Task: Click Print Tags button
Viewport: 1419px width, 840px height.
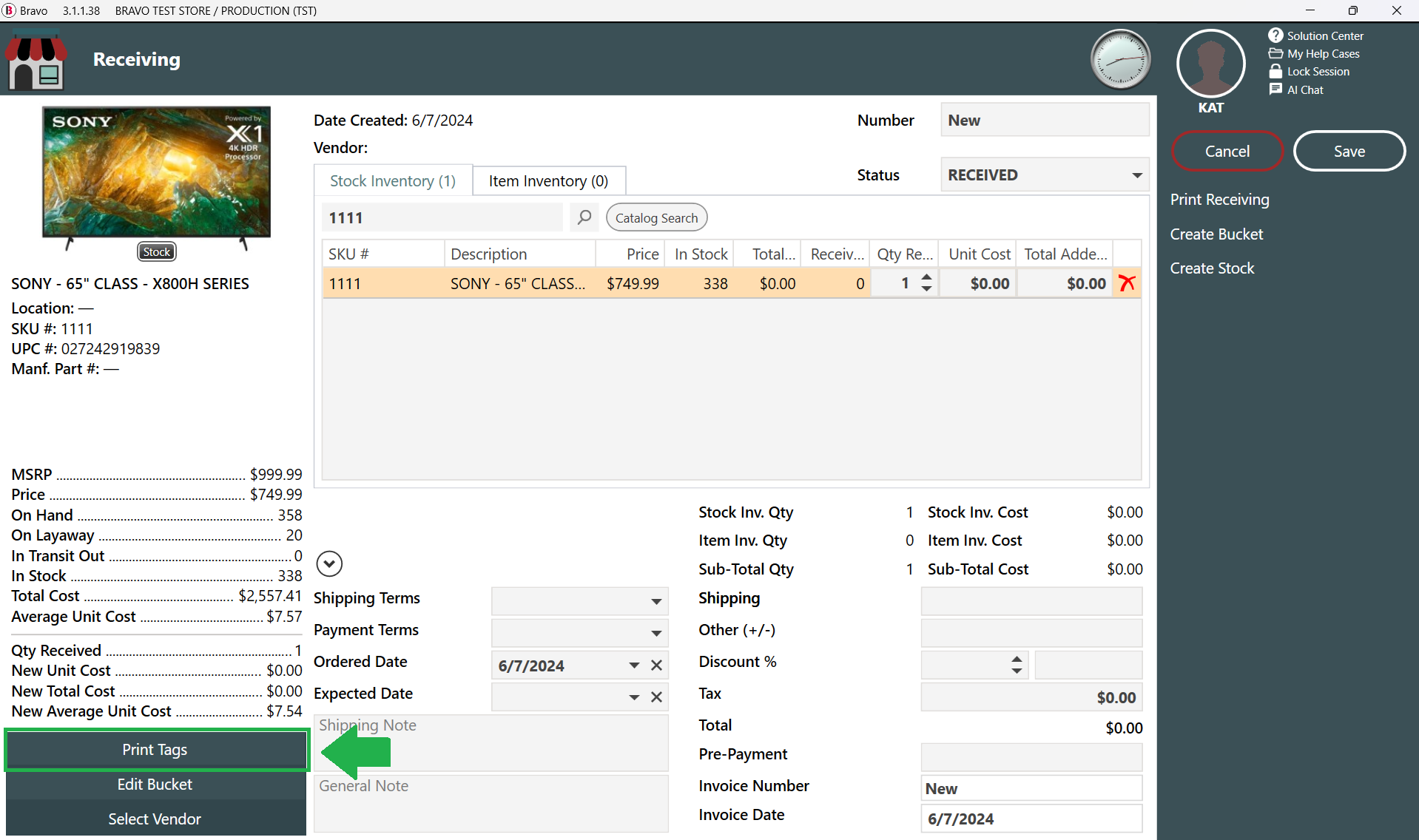Action: tap(155, 749)
